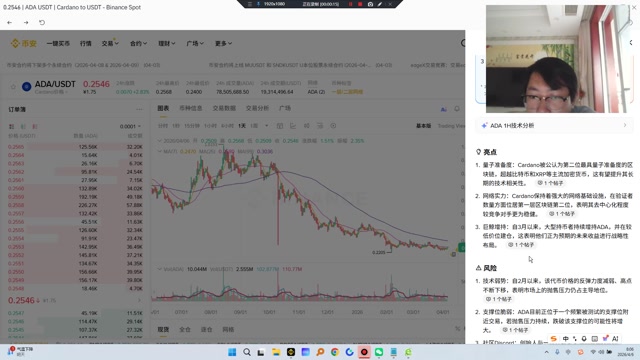Screen dimensions: 640x360
Task: Click the AI icon above the chart
Action: coord(444,109)
